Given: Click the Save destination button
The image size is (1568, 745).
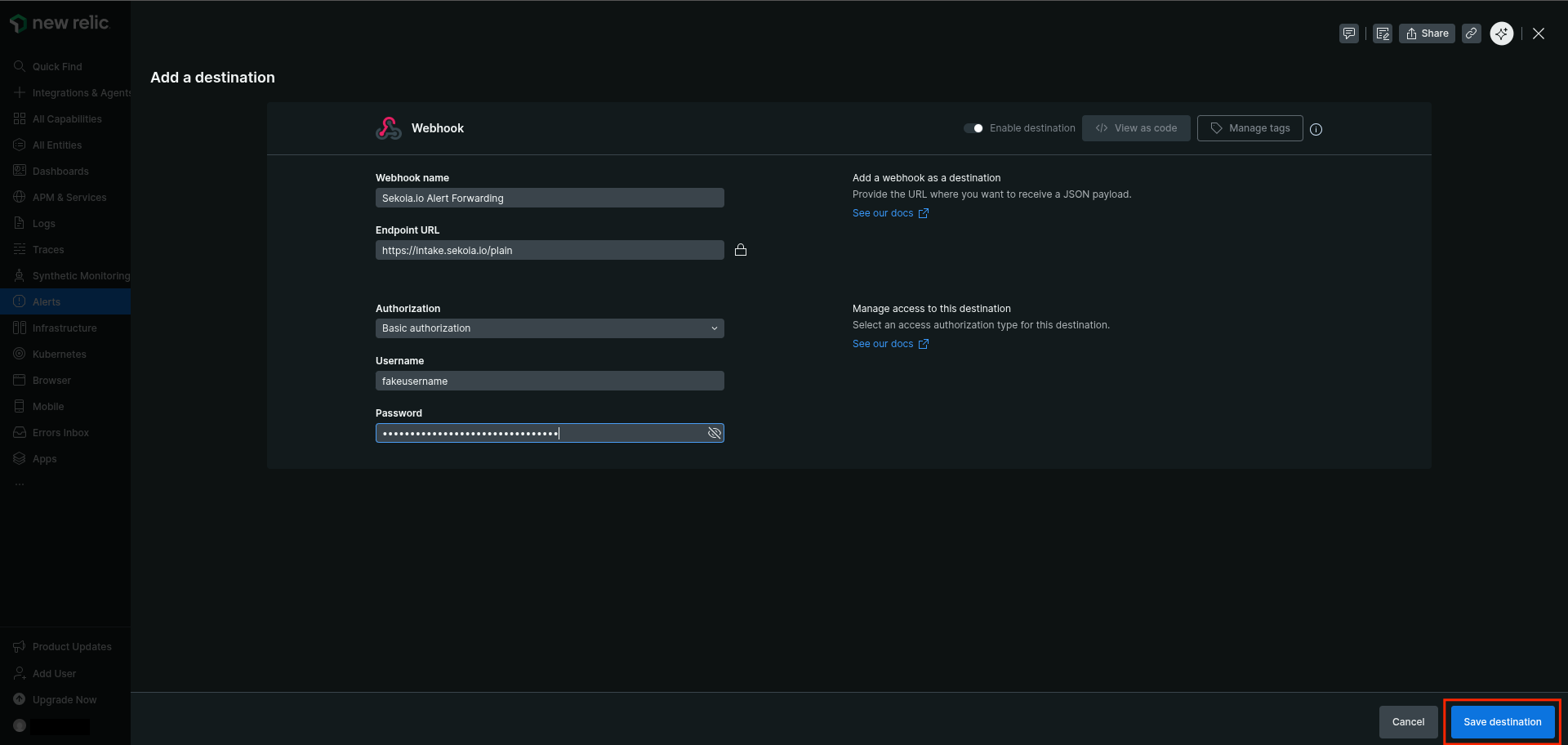Looking at the screenshot, I should 1502,722.
